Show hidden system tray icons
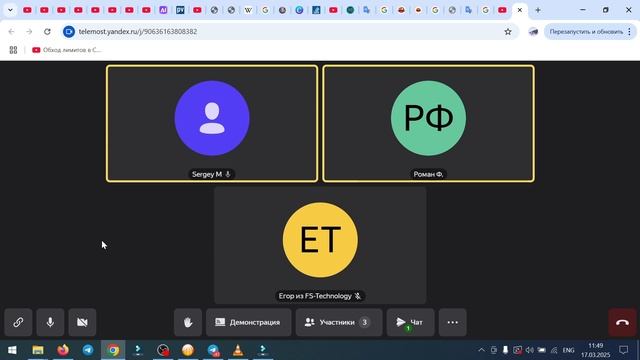640x360 pixels. pos(481,350)
